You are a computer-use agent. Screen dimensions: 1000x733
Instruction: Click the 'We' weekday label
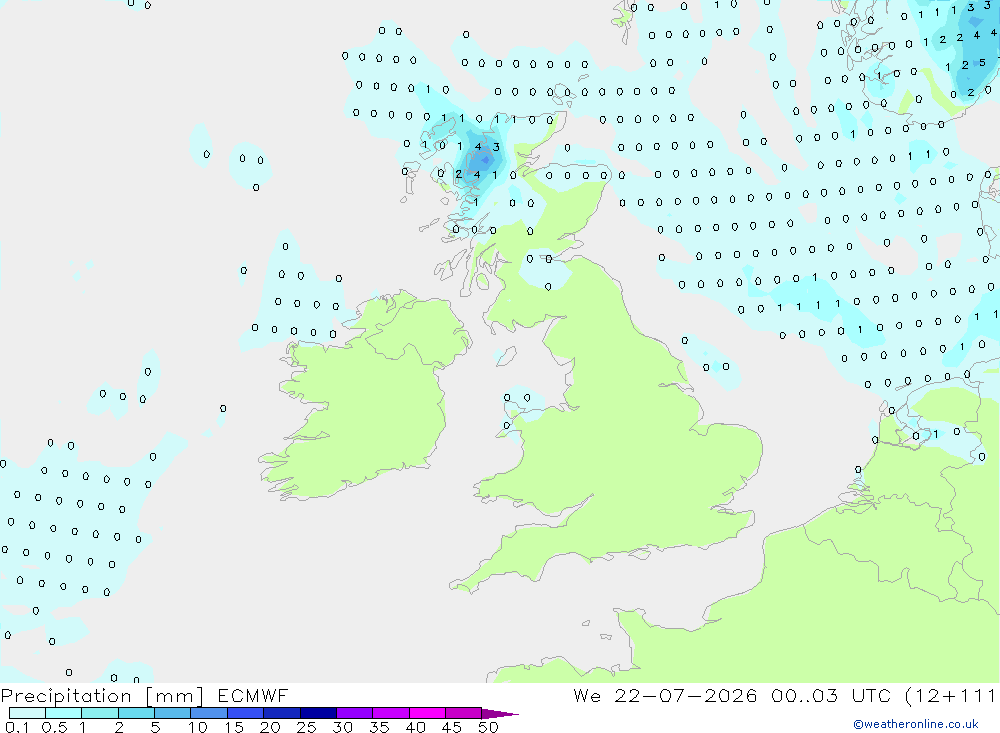[587, 695]
